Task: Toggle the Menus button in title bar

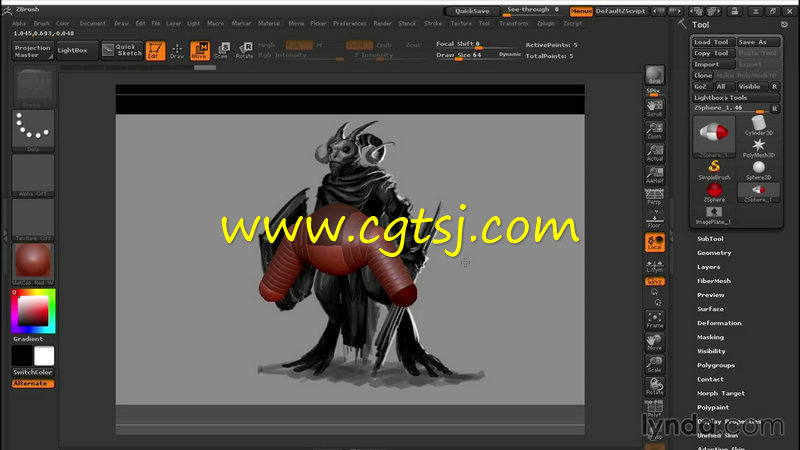Action: tap(581, 11)
